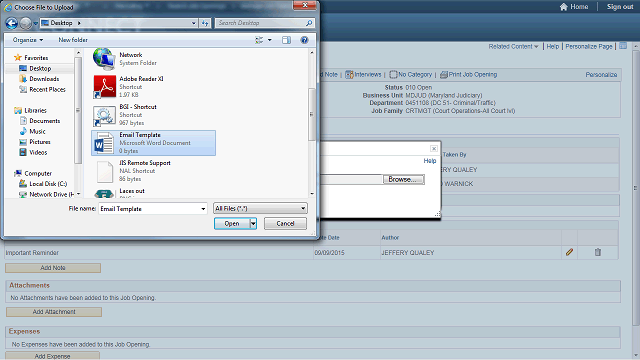Click Libraries in the navigation pane
Image resolution: width=640 pixels, height=360 pixels.
click(x=36, y=111)
